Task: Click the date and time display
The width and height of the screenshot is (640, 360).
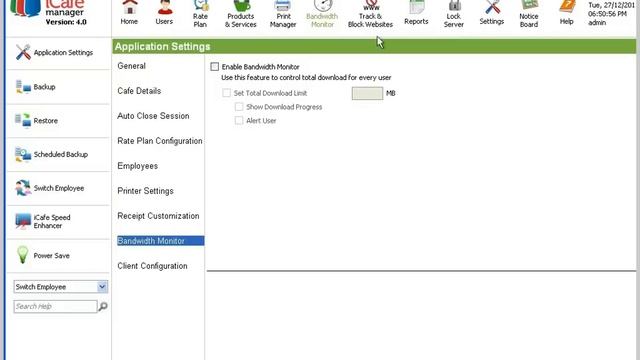Action: tap(611, 9)
